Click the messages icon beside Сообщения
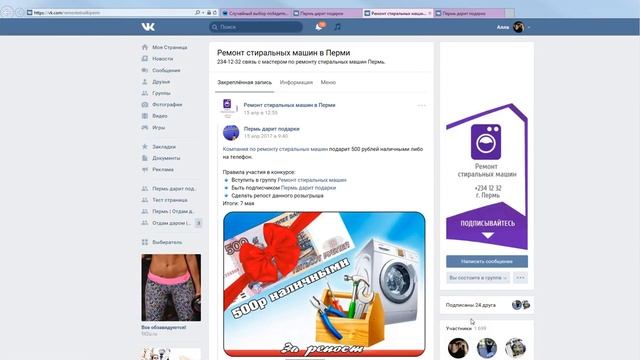 click(x=144, y=70)
